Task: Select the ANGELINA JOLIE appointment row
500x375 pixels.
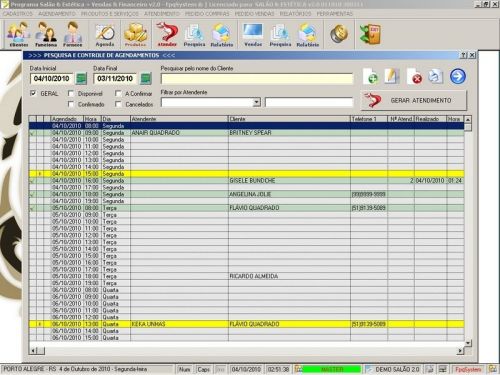Action: [246, 194]
